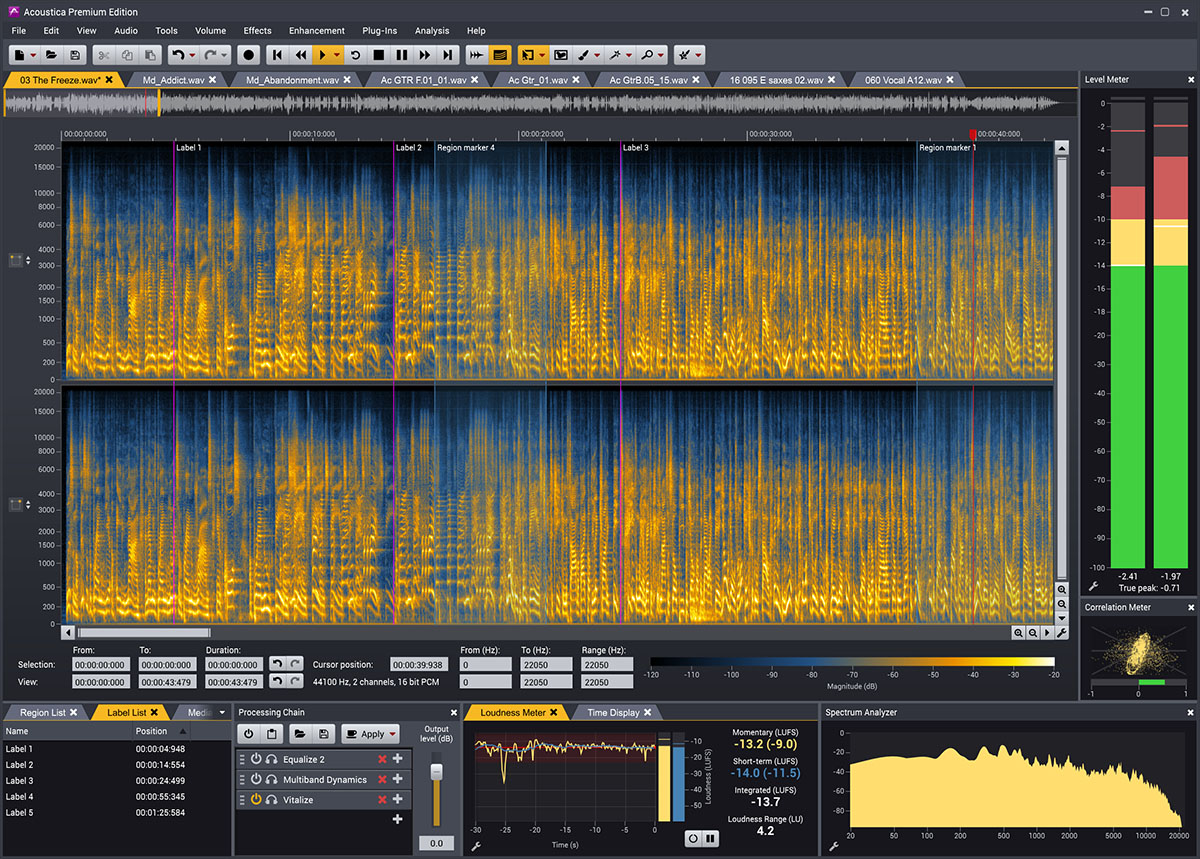Screen dimensions: 1200x859
Task: Click the marker tool icon at the toolbar end
Action: pos(683,55)
